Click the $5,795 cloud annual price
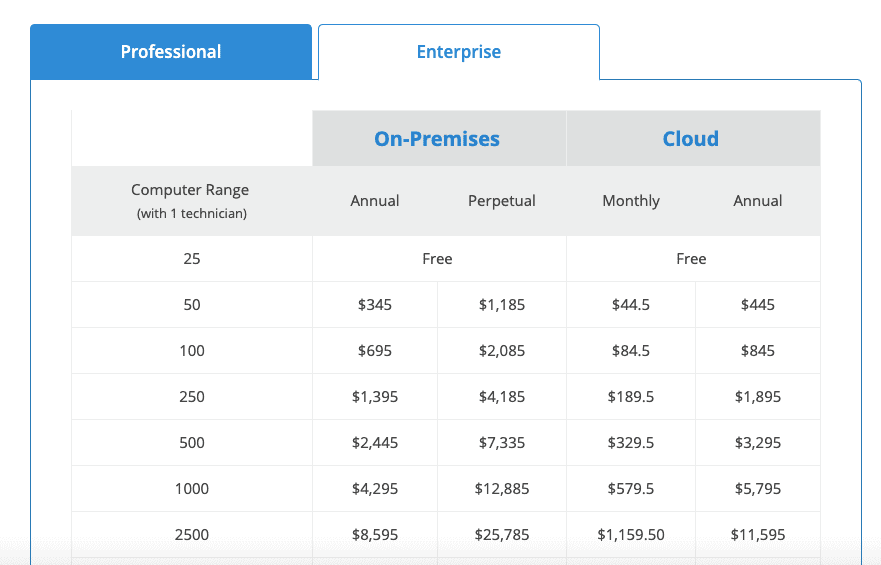The image size is (881, 565). coord(757,489)
